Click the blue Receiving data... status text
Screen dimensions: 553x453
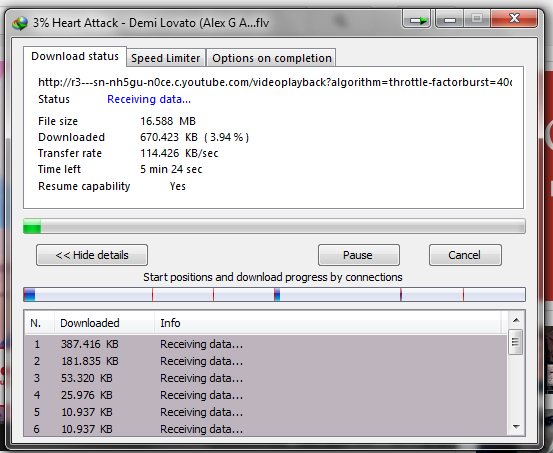coord(149,99)
